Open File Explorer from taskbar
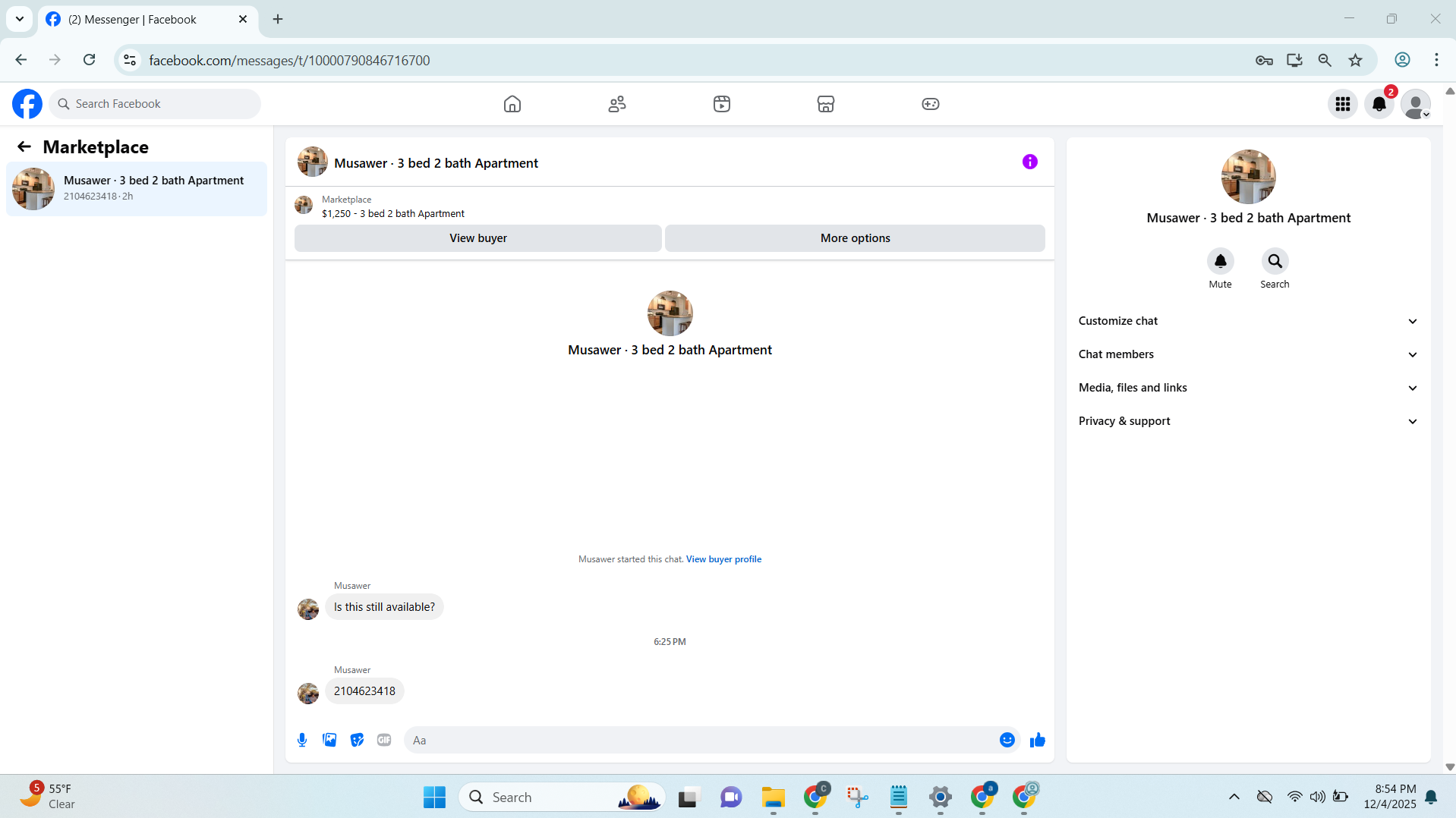 tap(773, 797)
